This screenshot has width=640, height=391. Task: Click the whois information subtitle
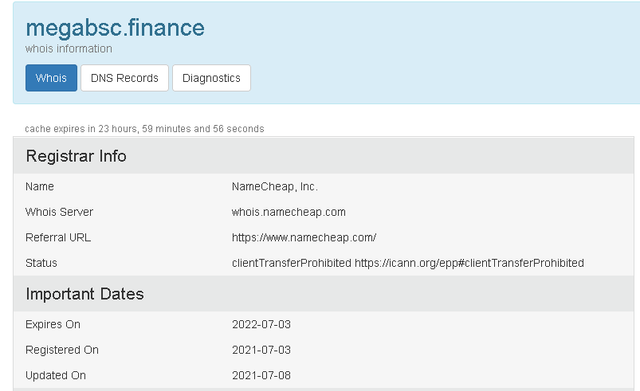click(x=69, y=49)
